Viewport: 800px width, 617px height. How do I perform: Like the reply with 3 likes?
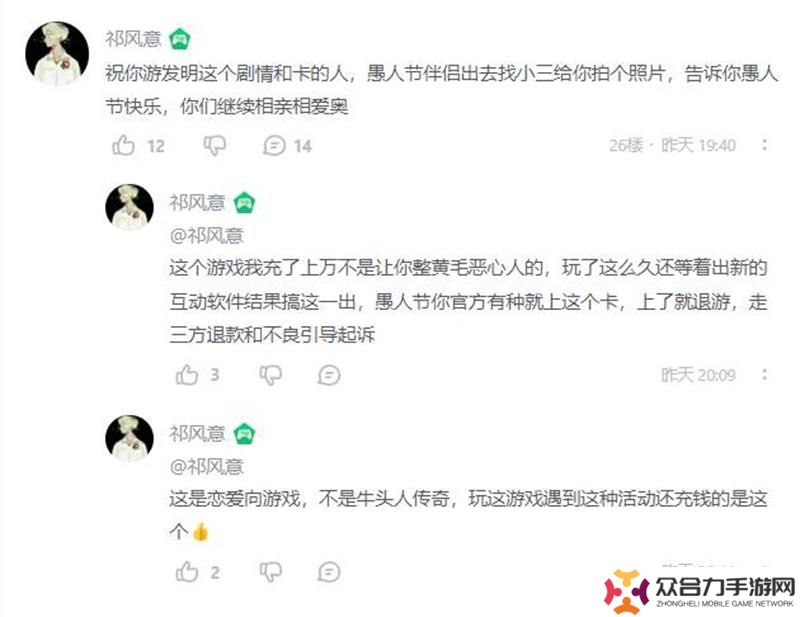pyautogui.click(x=187, y=375)
